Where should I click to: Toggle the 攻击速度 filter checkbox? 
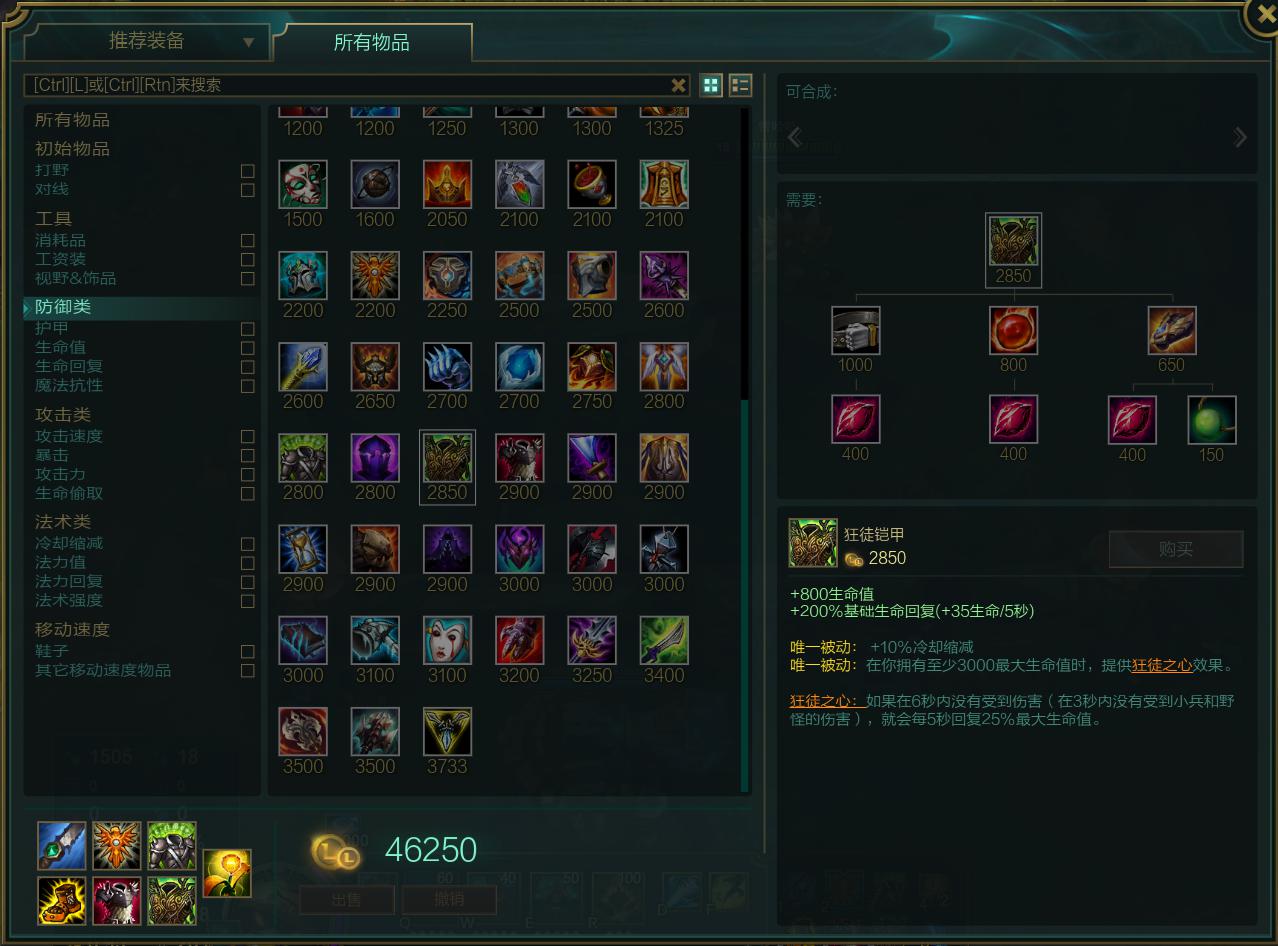point(248,437)
